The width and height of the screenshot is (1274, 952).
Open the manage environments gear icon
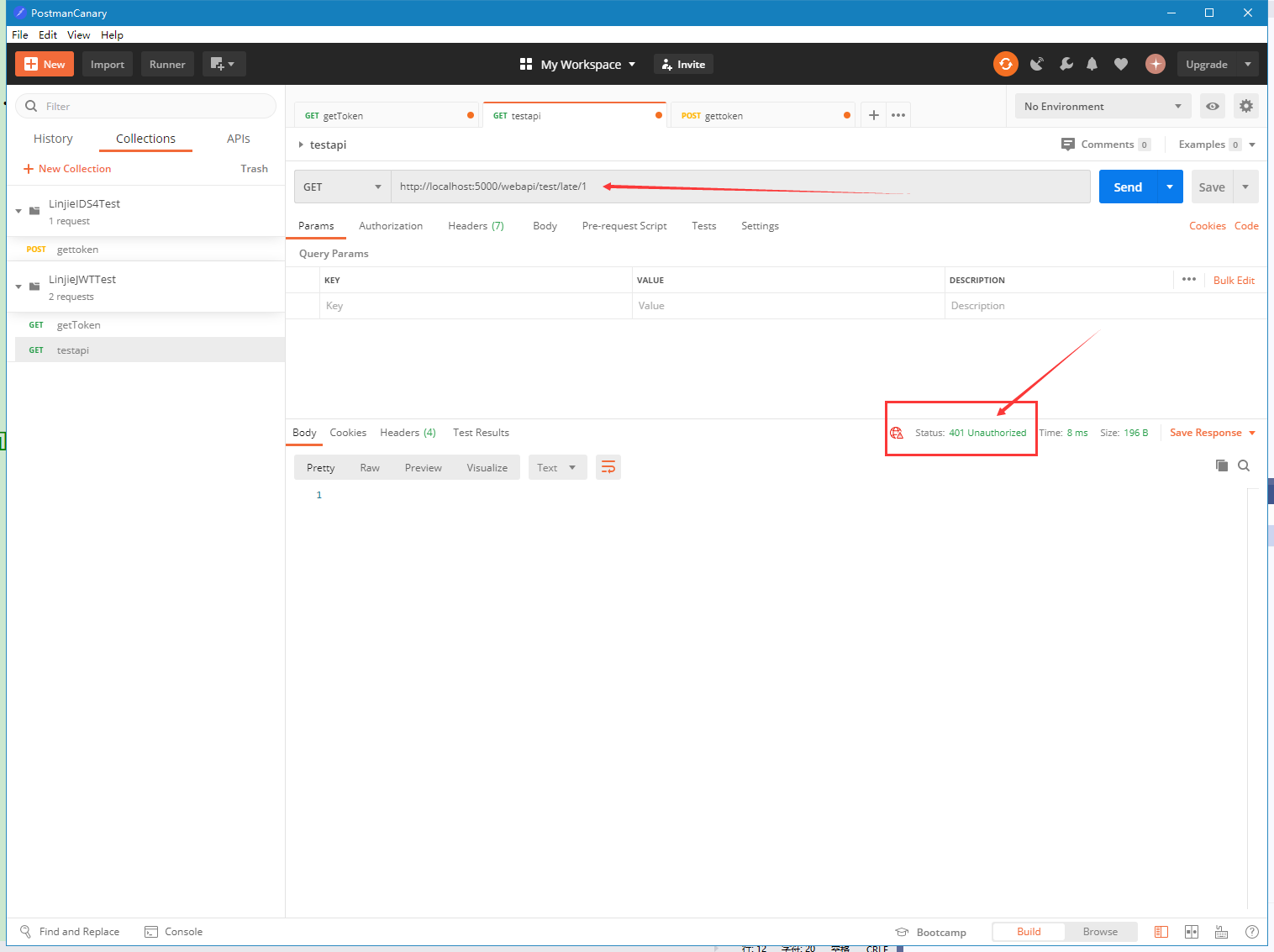point(1246,106)
